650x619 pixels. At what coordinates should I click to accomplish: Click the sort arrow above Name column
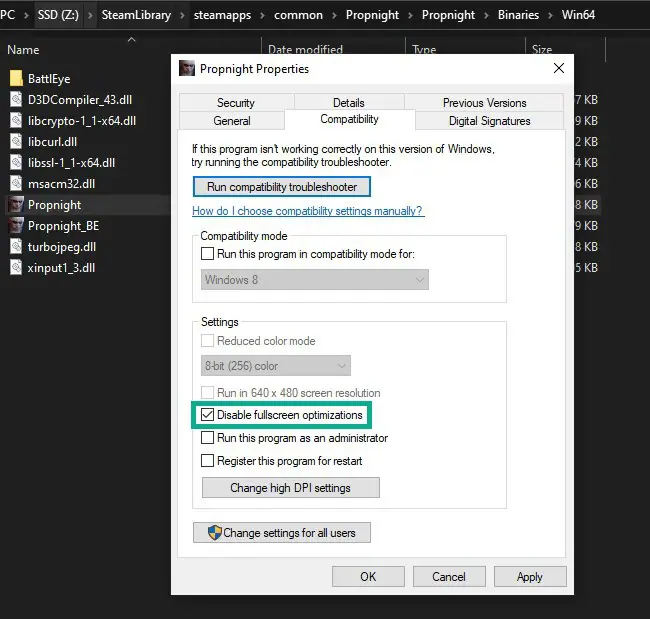tap(131, 40)
